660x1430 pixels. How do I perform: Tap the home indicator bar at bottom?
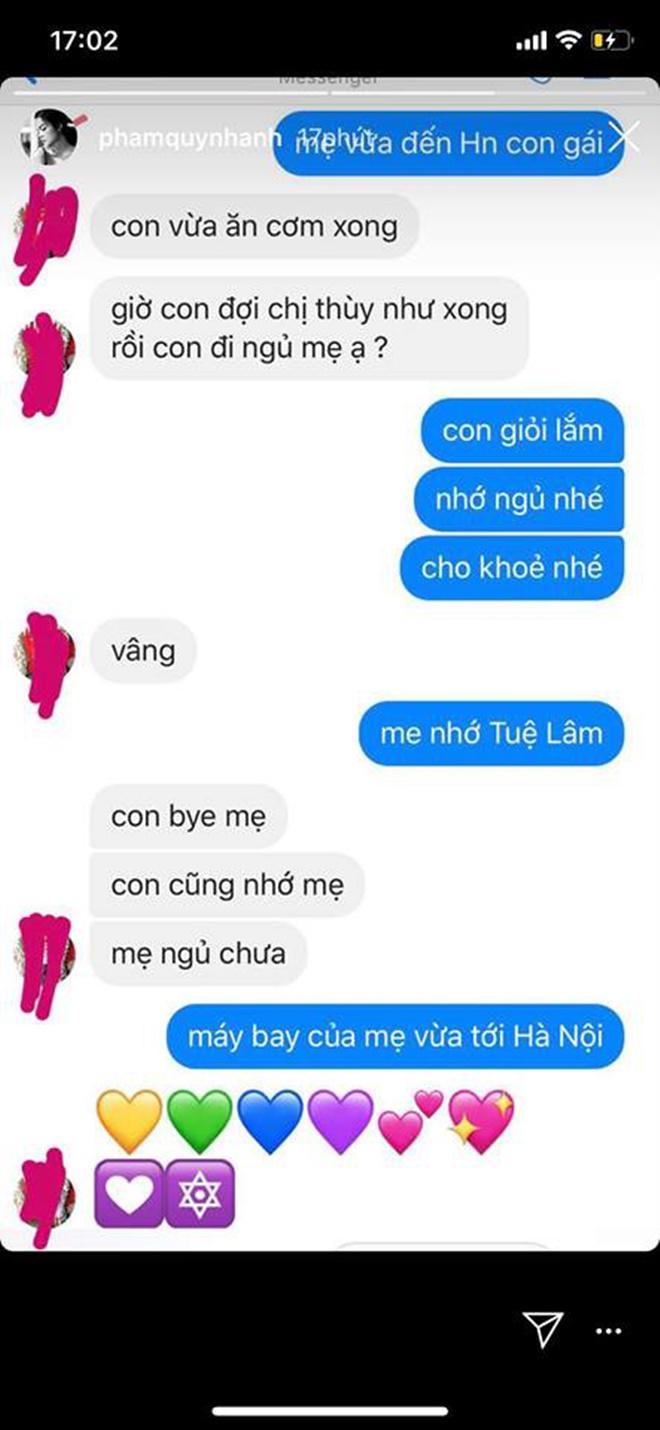point(330,1411)
